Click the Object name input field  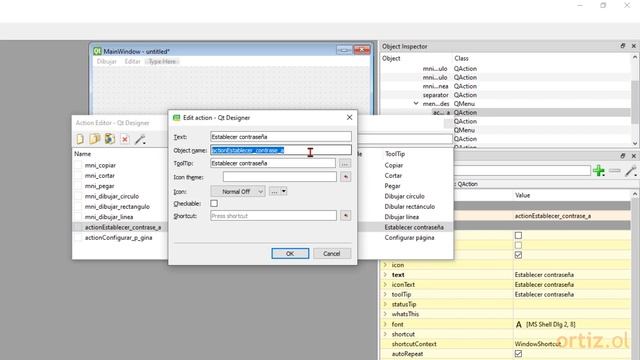pos(281,150)
